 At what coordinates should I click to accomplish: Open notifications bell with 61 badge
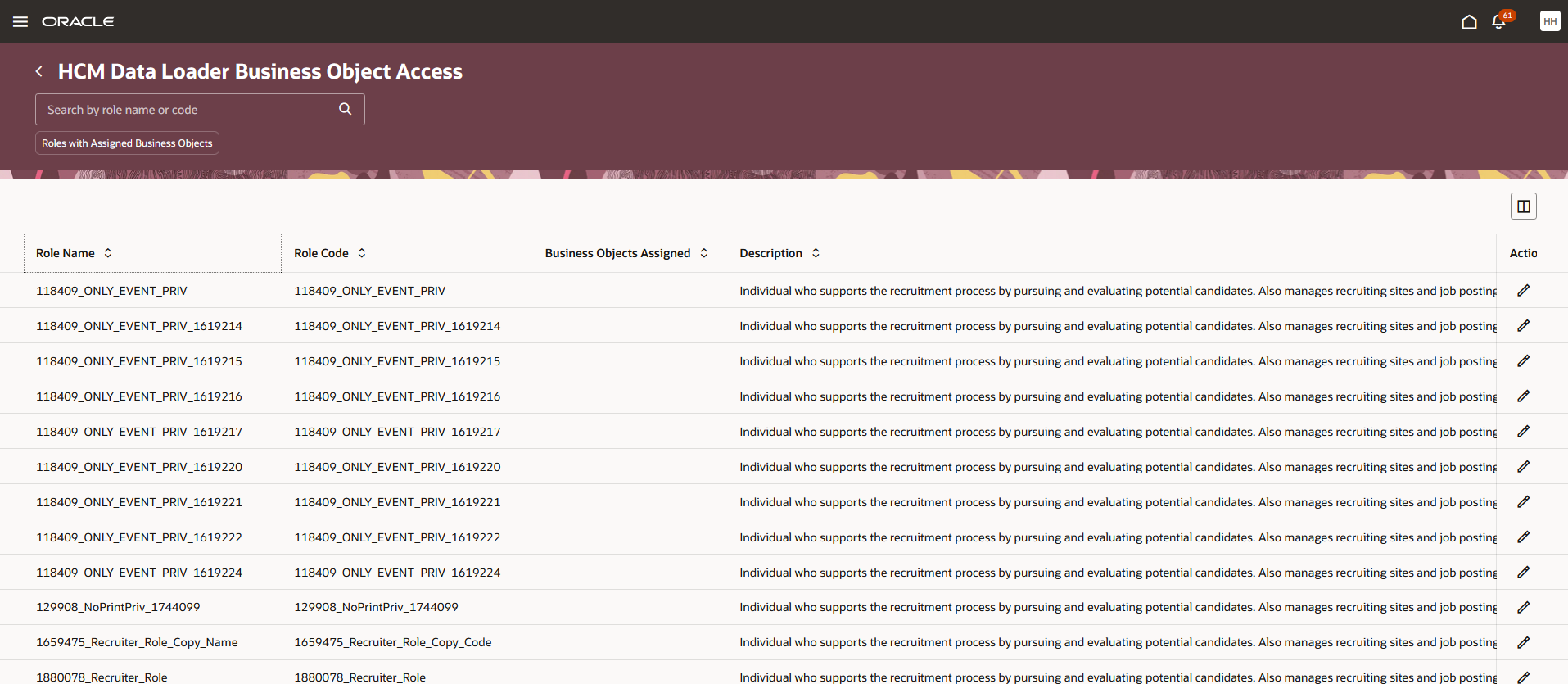tap(1499, 21)
